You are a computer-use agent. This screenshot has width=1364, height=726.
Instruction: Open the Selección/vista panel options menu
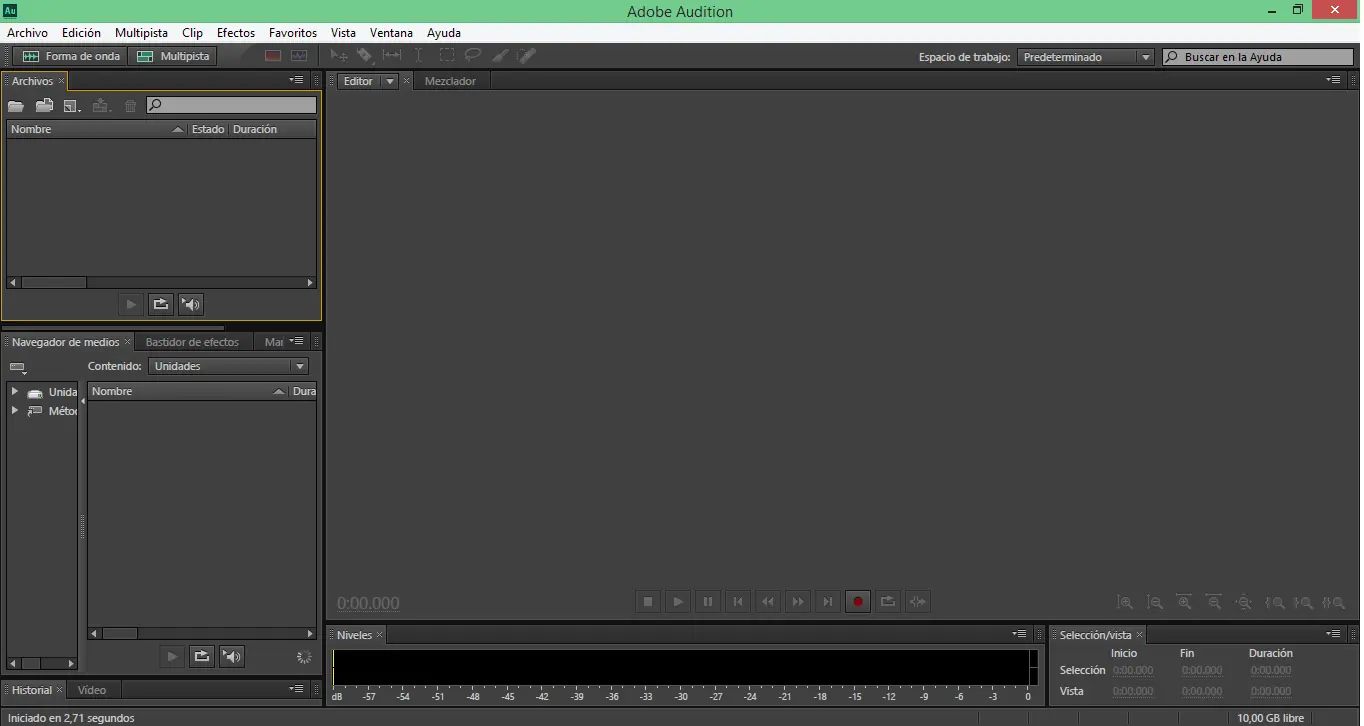(x=1334, y=633)
